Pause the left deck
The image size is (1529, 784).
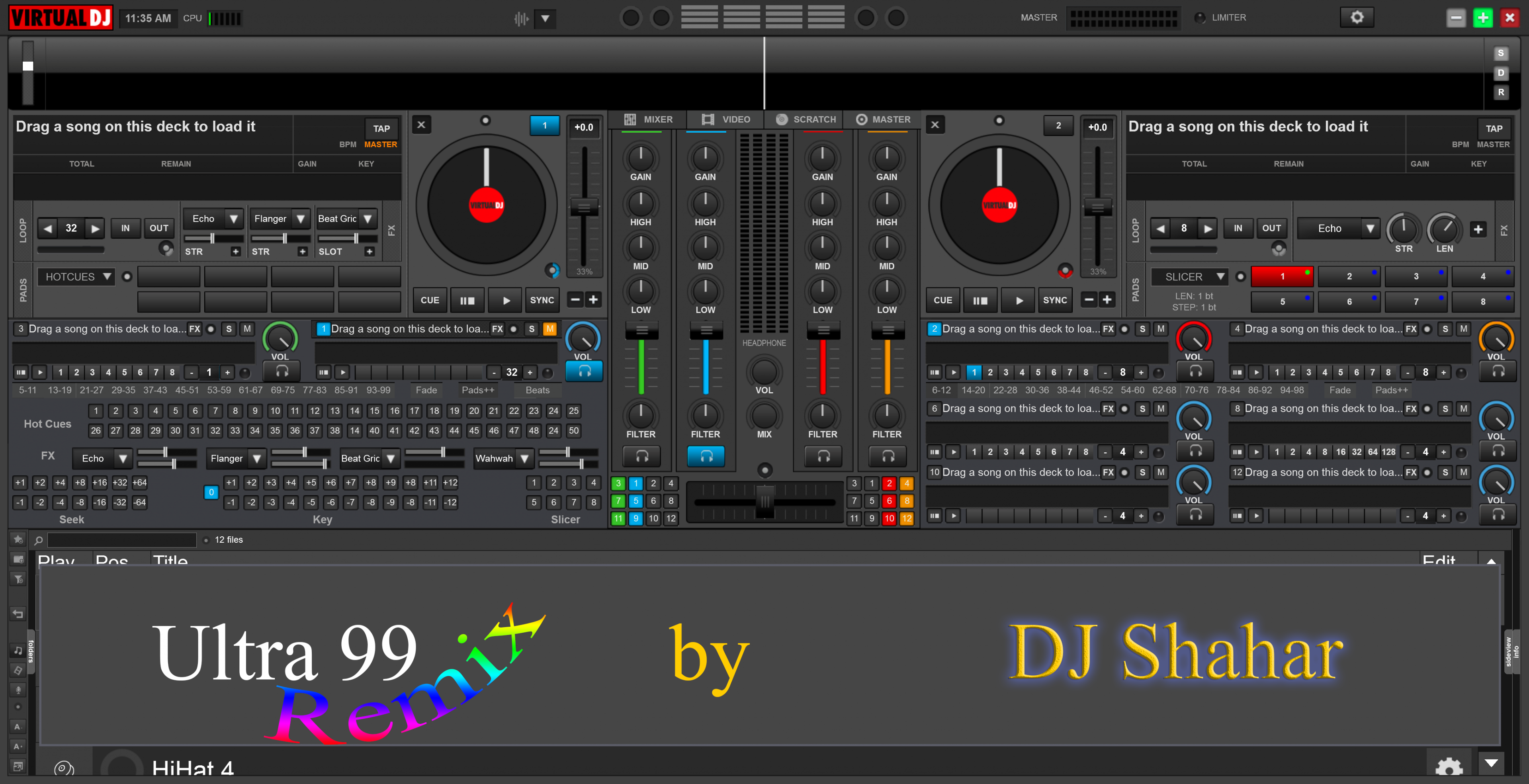[x=467, y=300]
